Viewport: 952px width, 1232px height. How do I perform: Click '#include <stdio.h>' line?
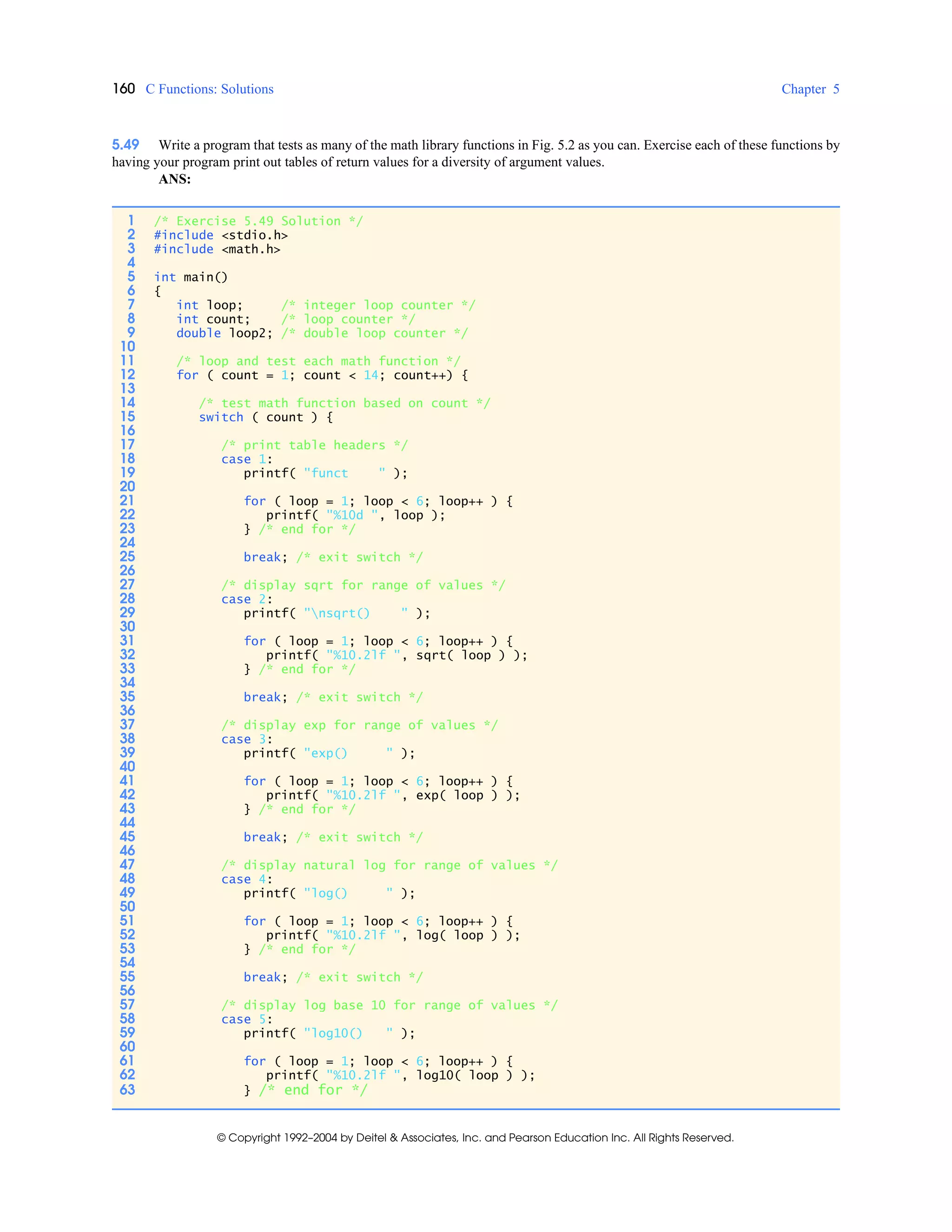click(x=221, y=235)
